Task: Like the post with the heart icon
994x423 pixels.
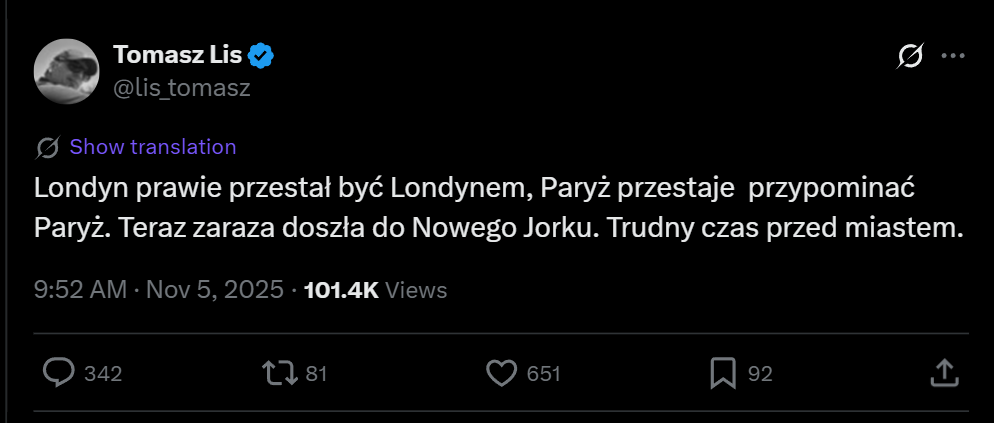Action: point(500,373)
